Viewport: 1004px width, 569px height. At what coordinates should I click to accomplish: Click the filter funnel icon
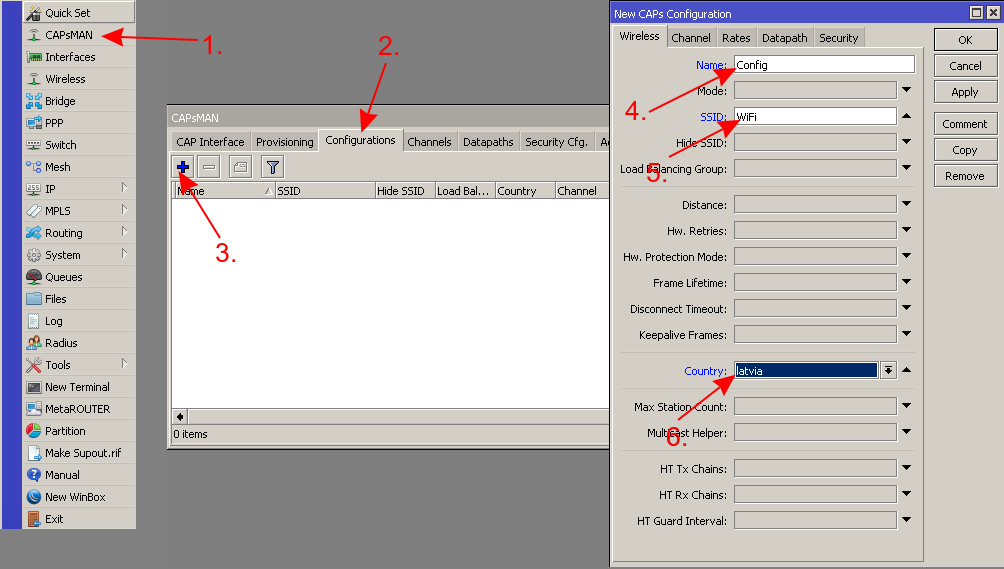point(272,167)
